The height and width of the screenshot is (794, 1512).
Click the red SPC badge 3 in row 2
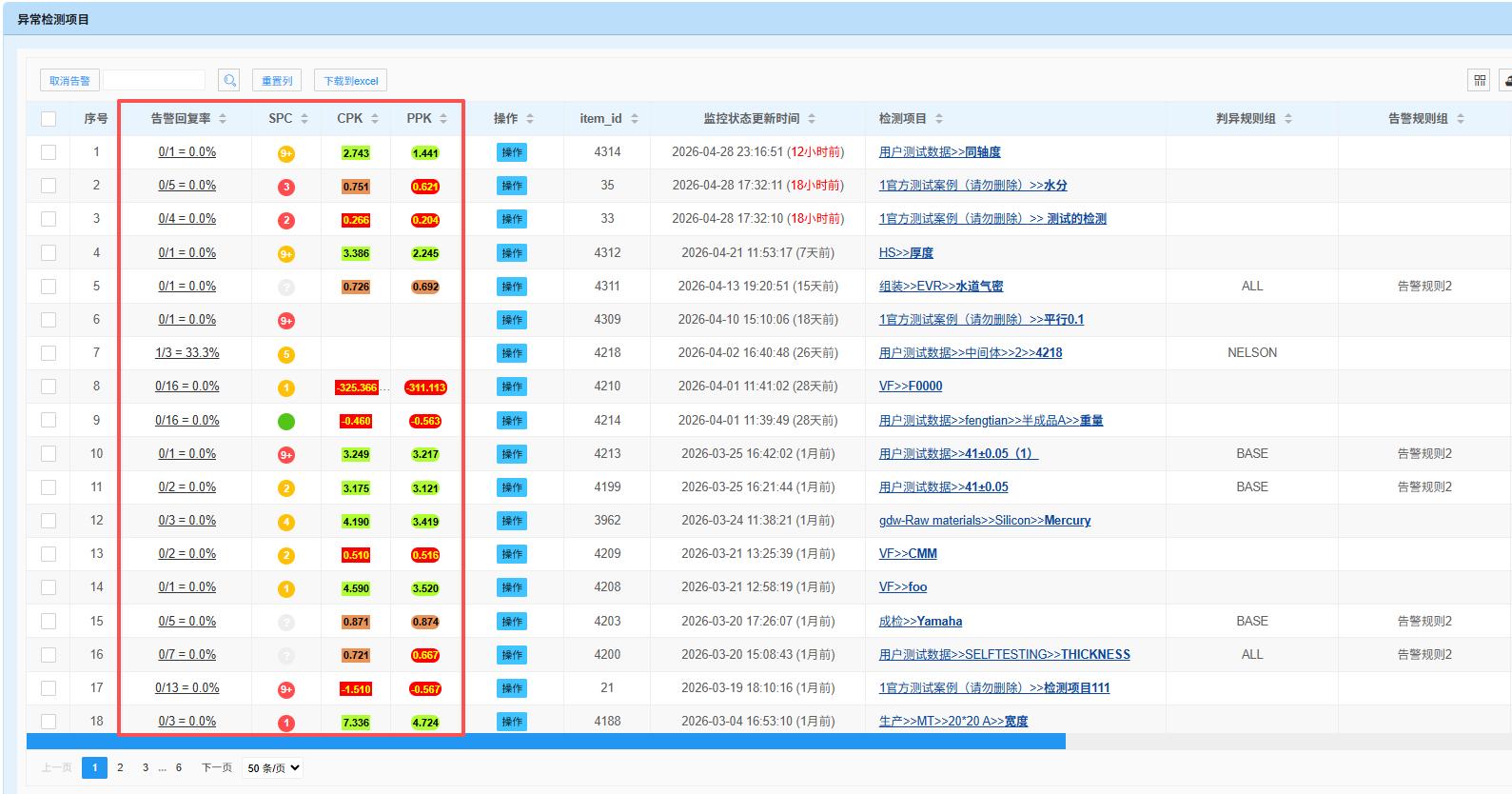coord(285,187)
